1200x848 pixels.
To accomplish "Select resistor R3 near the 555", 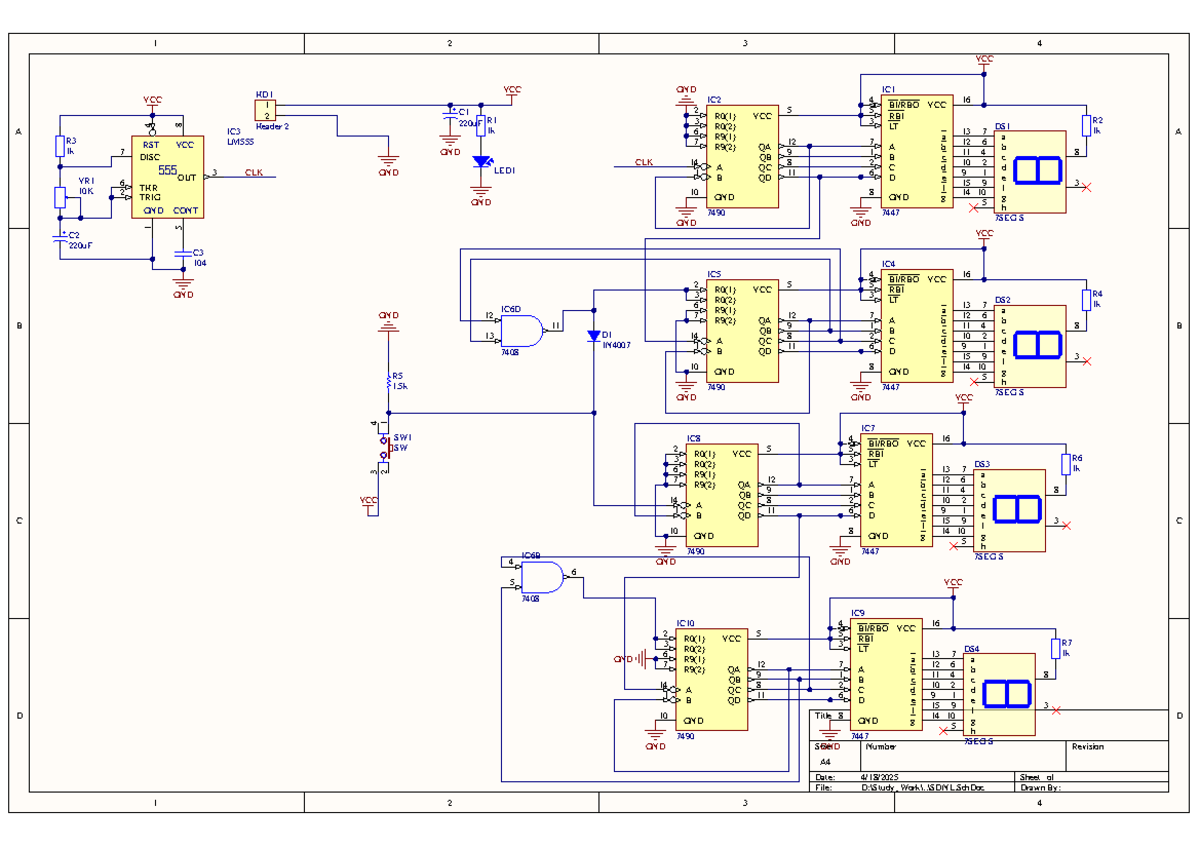I will pyautogui.click(x=61, y=146).
